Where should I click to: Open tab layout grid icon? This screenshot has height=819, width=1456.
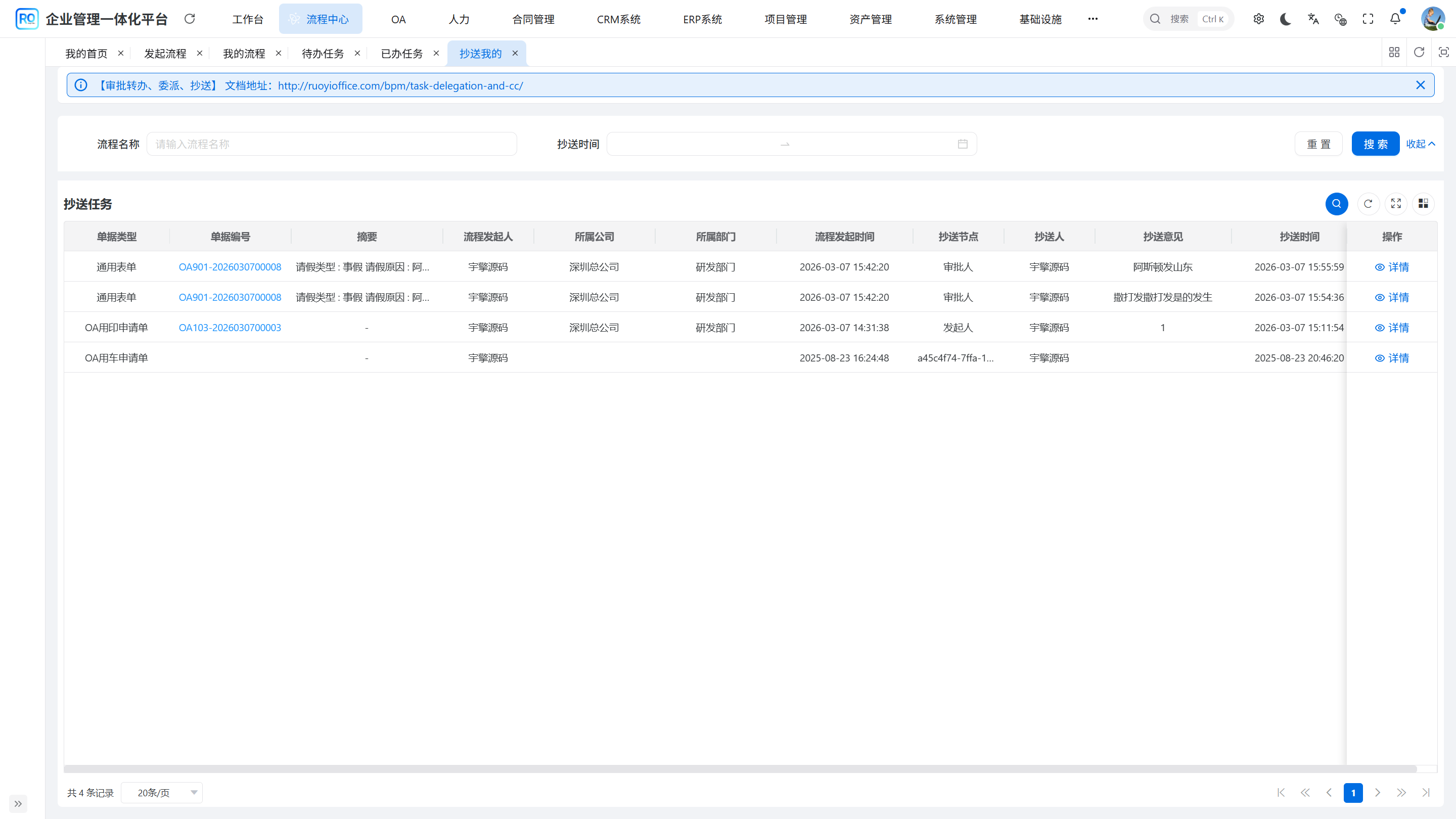point(1394,53)
